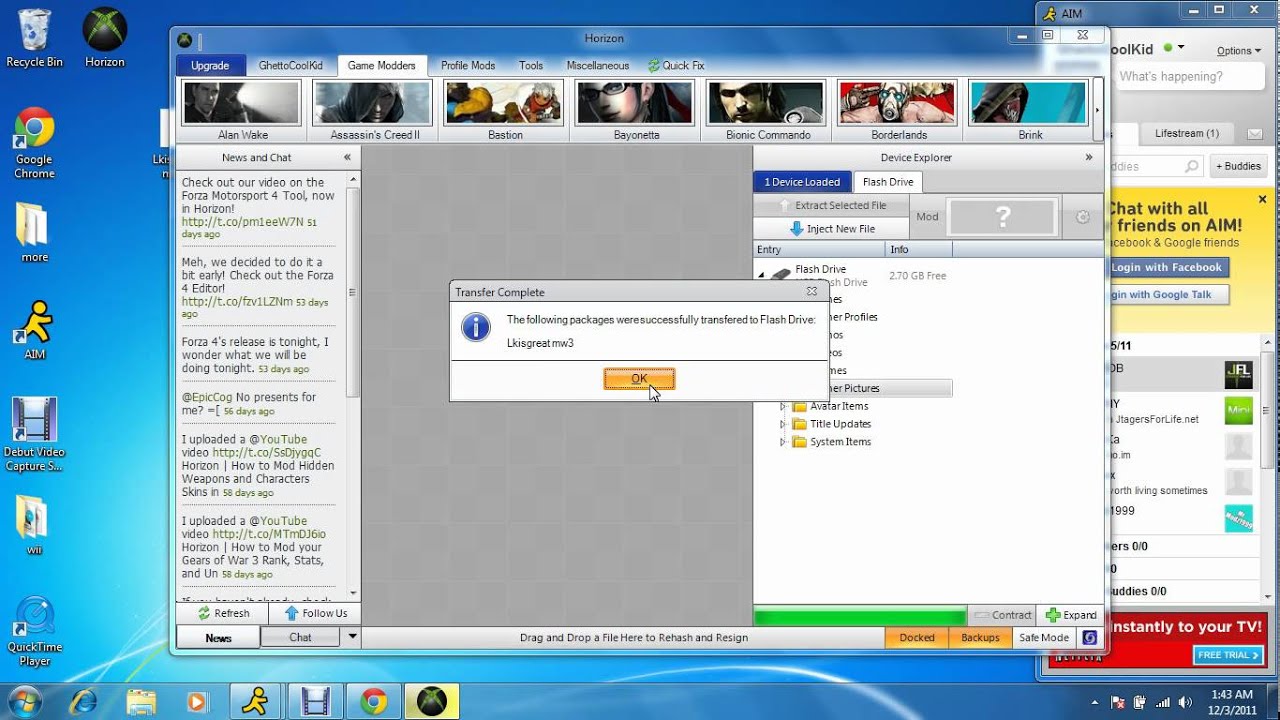The image size is (1280, 720).
Task: Open the pm1eeW7N tweet link
Action: pos(242,222)
